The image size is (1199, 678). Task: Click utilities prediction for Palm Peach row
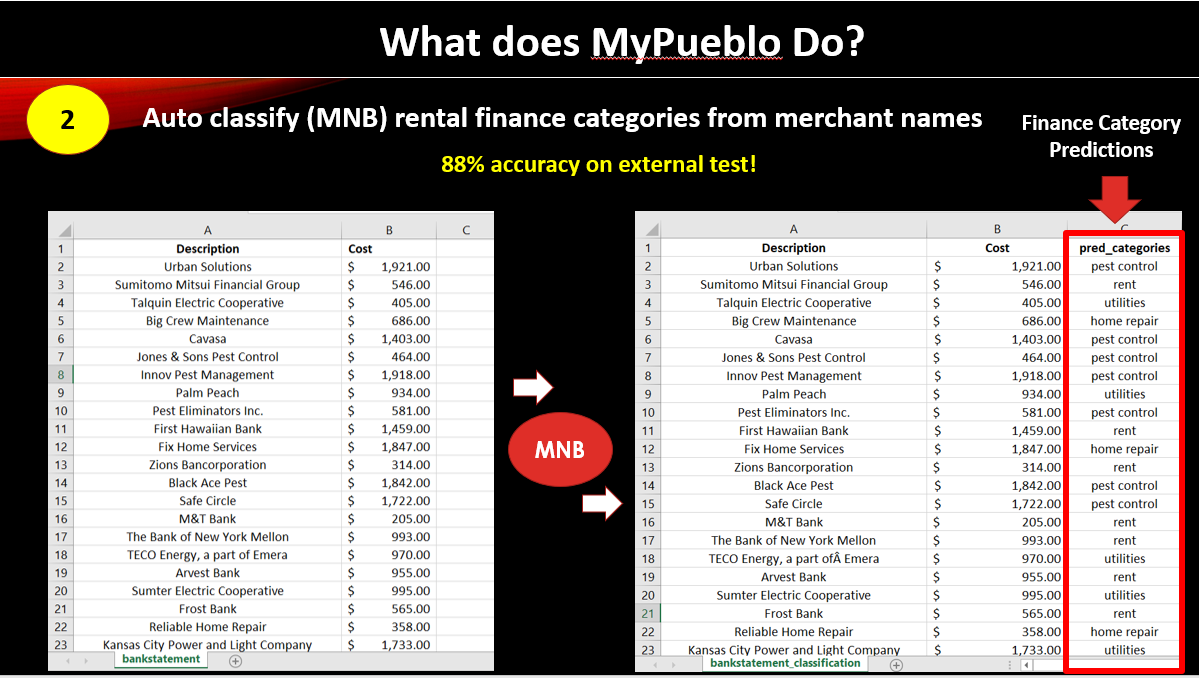(x=1124, y=394)
